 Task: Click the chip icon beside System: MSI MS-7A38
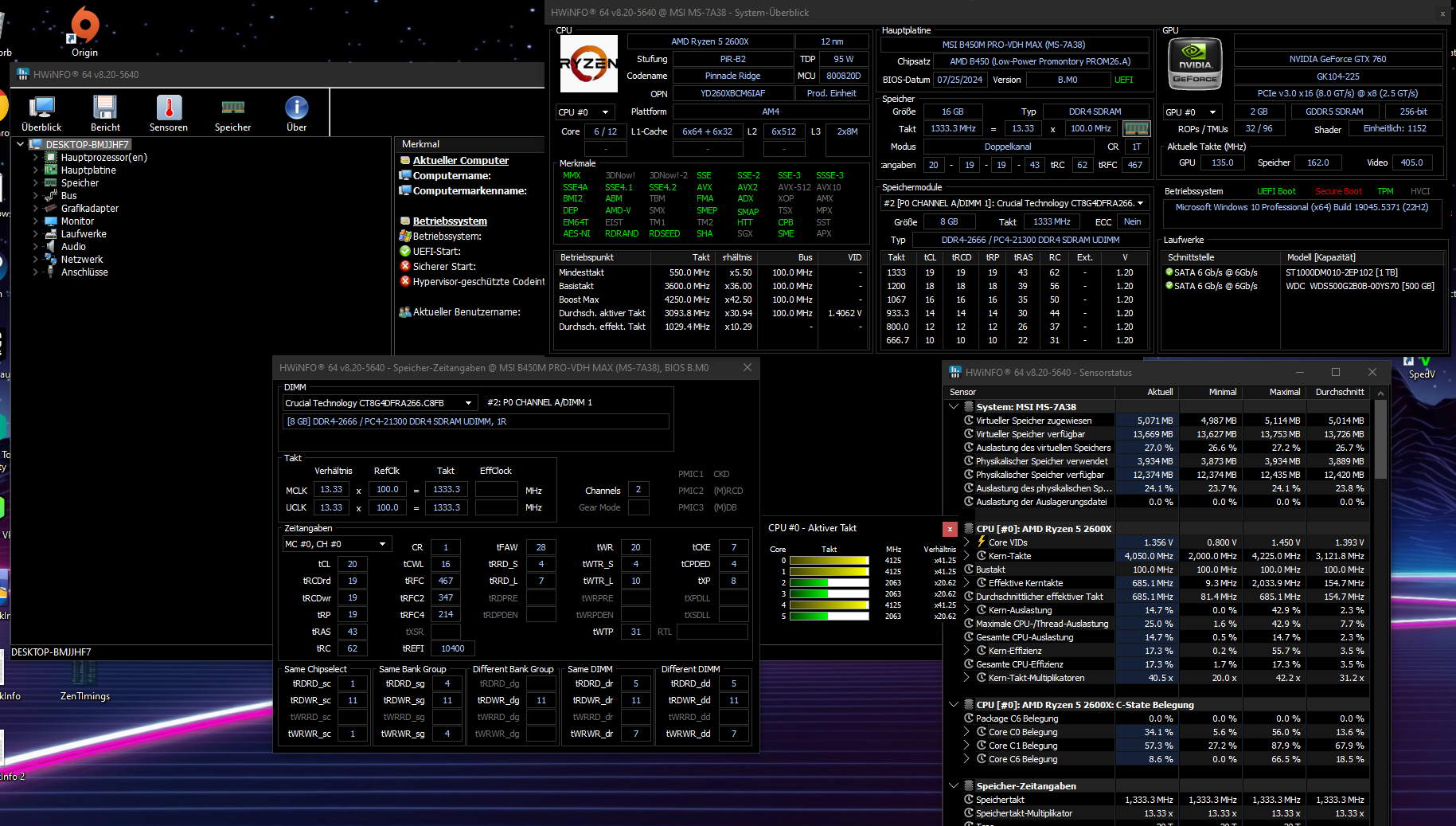[968, 406]
